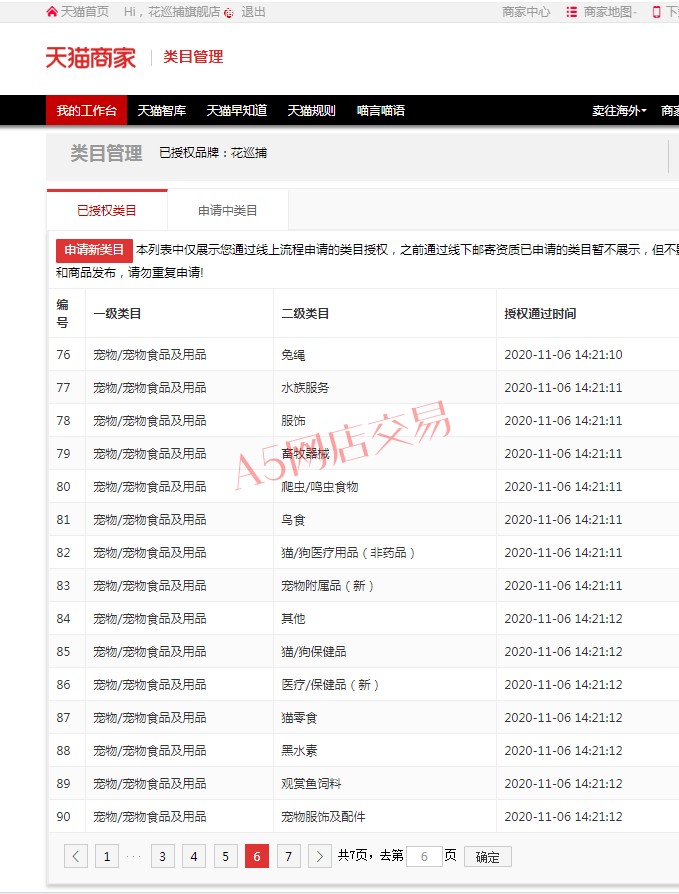Go to page 7 in pagination
Viewport: 679px width, 894px height.
click(288, 856)
